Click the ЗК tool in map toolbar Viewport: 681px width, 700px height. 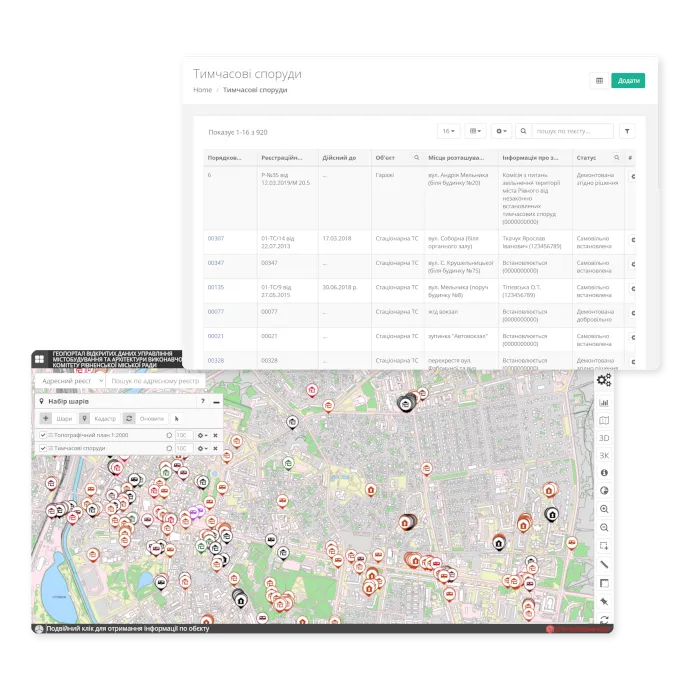click(x=604, y=455)
